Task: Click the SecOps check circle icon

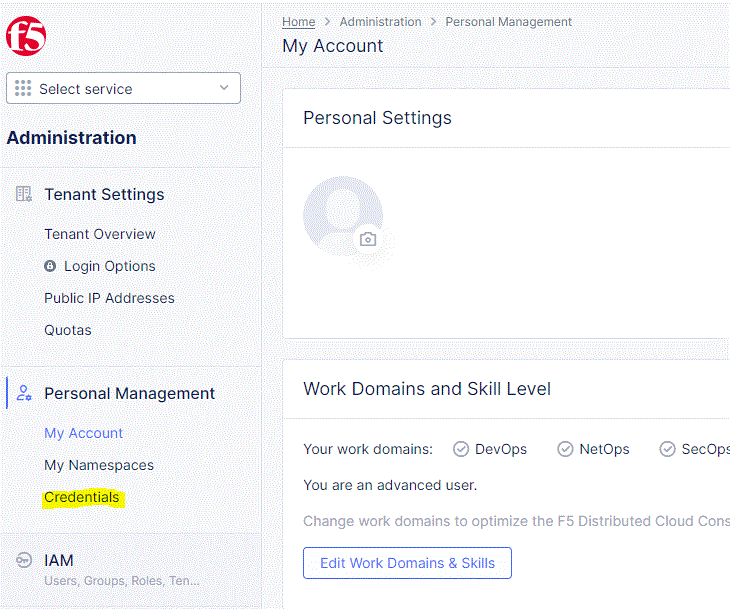Action: coord(667,449)
